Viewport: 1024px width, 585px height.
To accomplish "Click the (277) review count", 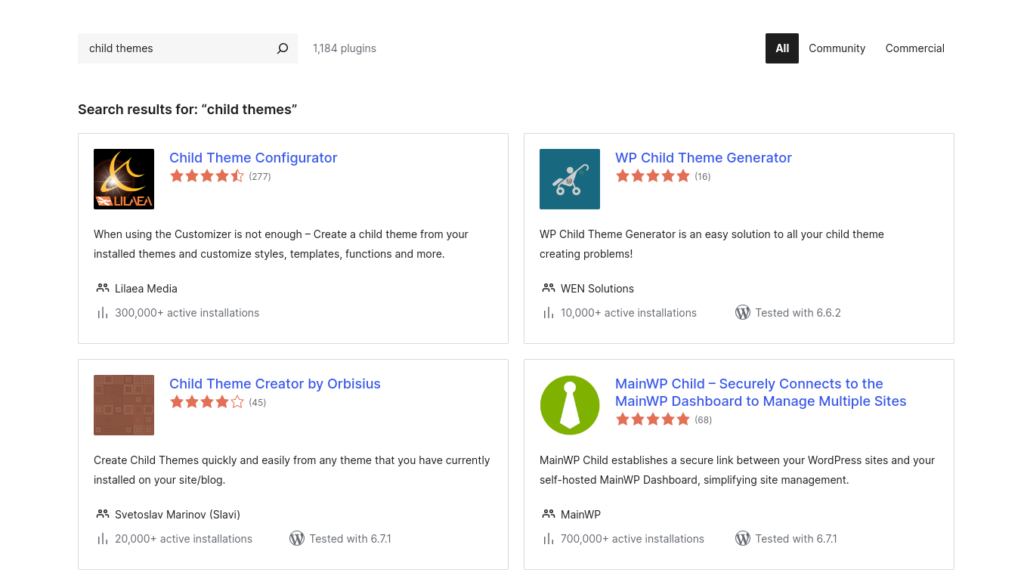I will click(x=260, y=176).
